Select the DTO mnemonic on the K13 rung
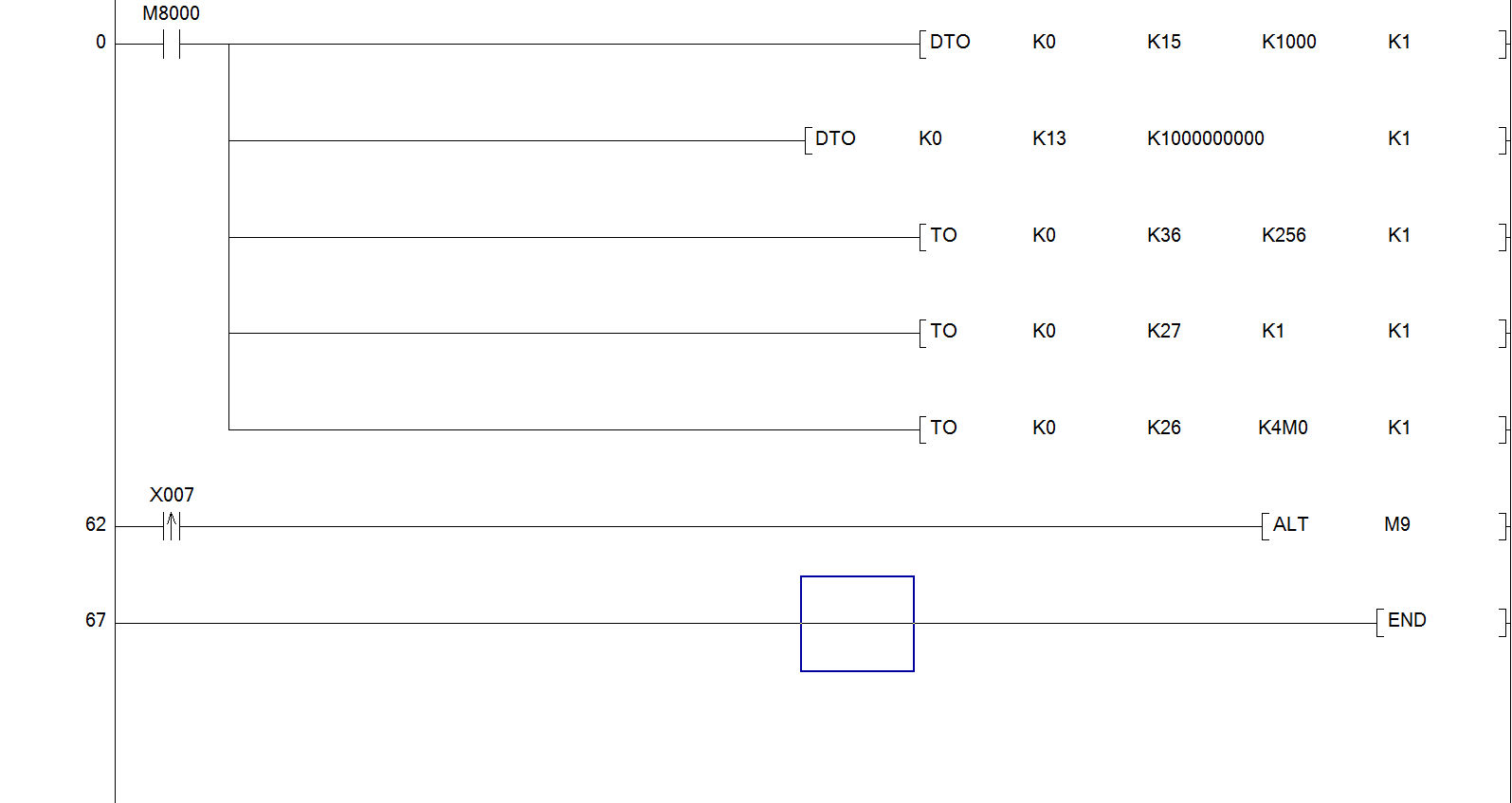This screenshot has width=1512, height=803. pyautogui.click(x=835, y=139)
